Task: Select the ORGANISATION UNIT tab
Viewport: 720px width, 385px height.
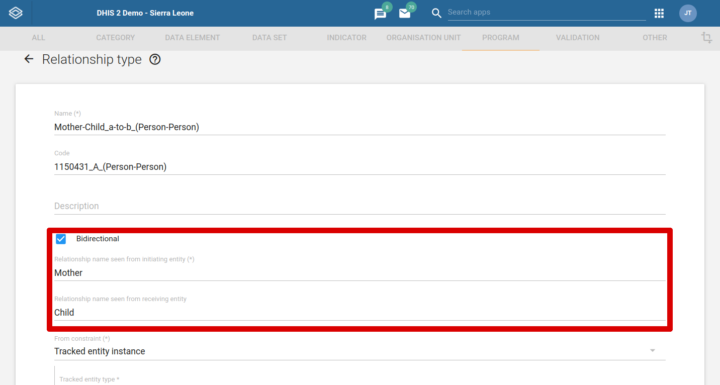Action: [423, 38]
